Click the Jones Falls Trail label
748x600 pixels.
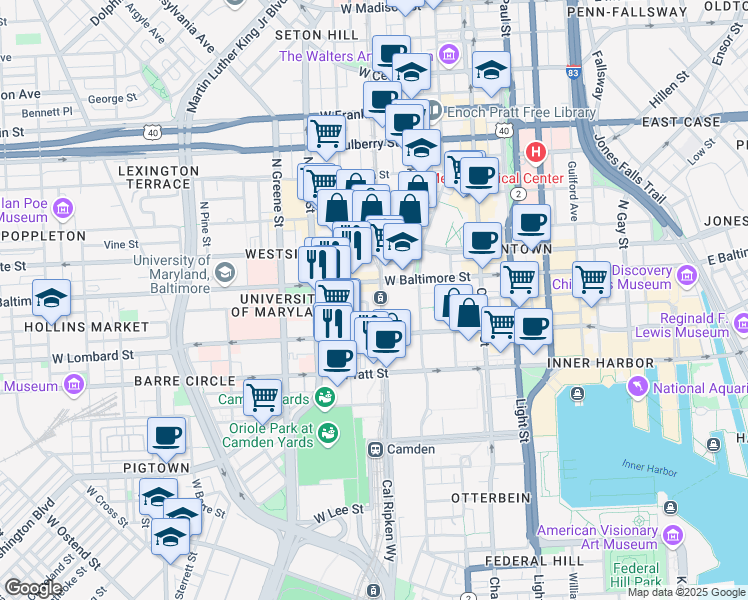(629, 169)
